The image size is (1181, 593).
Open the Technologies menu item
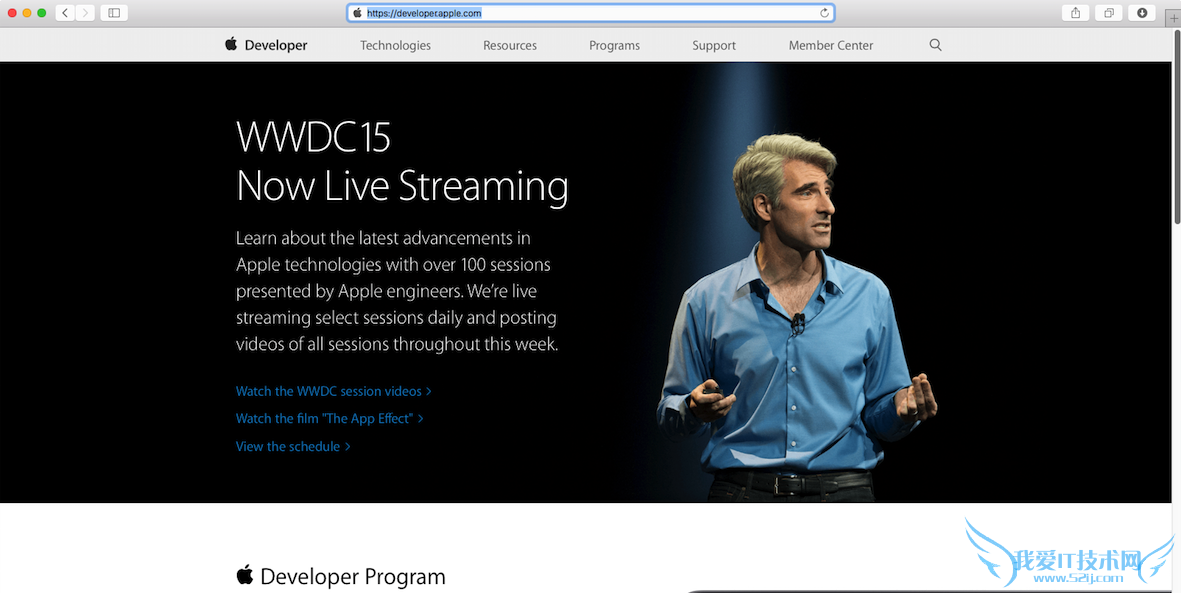395,45
